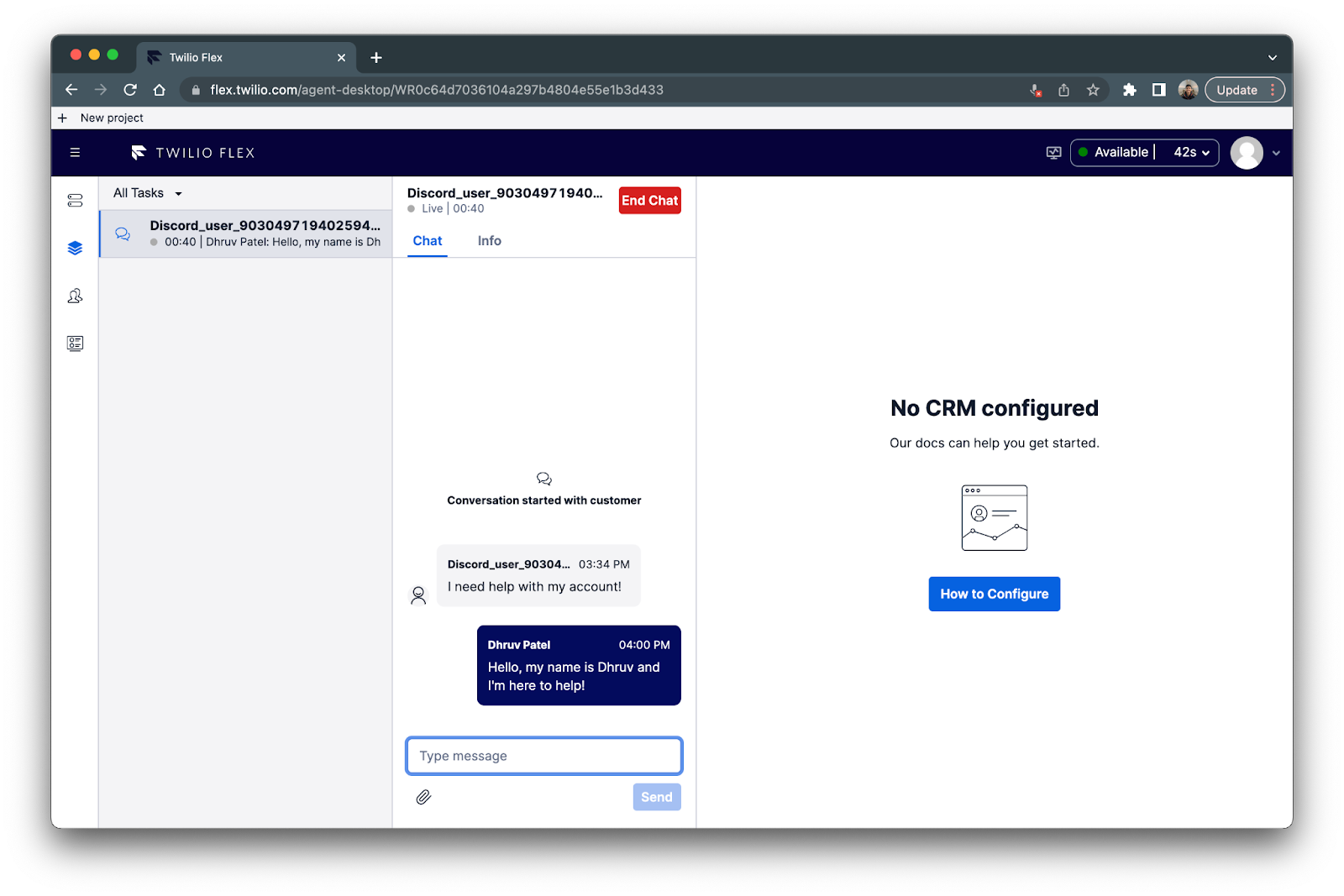Open browser extensions puzzle icon

1130,90
